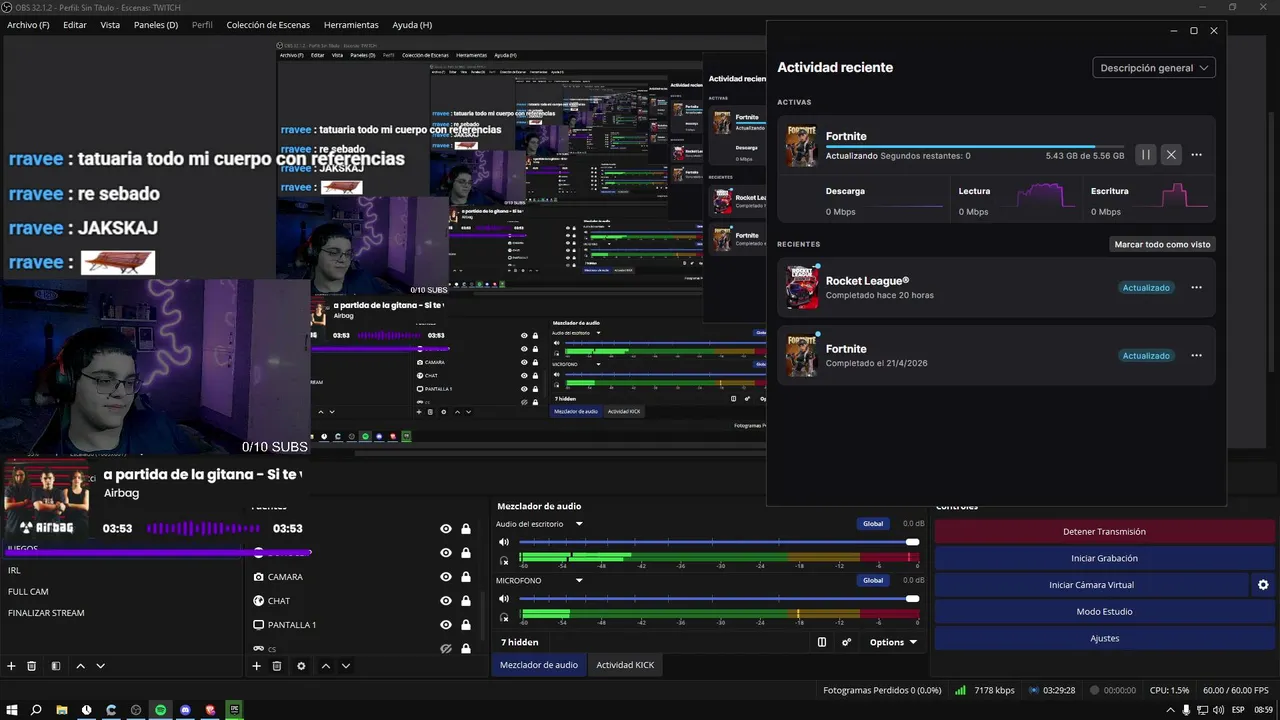The height and width of the screenshot is (720, 1280).
Task: Unlock the CHAT source lock
Action: pos(466,601)
